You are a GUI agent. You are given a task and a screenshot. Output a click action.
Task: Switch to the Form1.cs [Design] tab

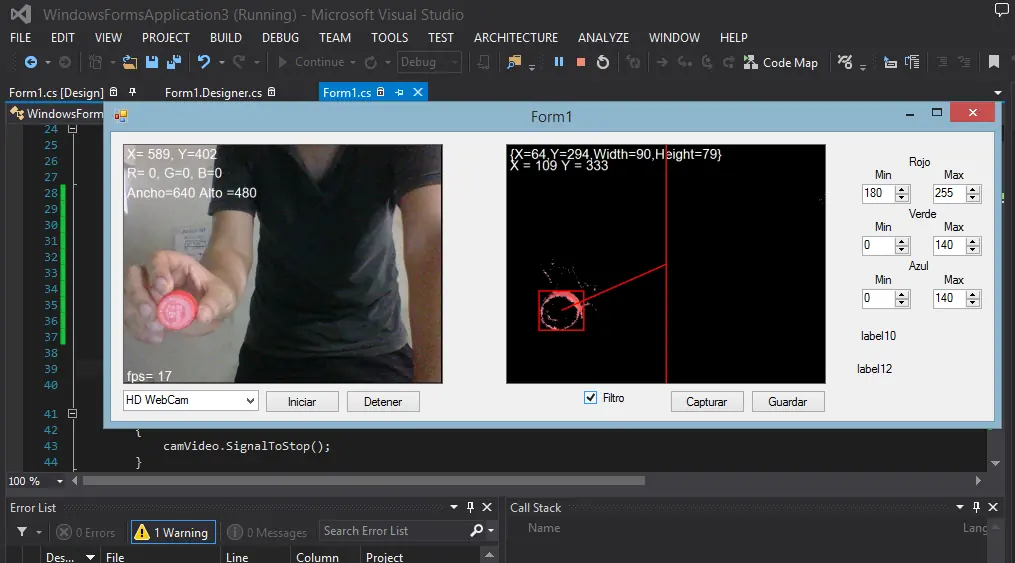click(x=56, y=93)
